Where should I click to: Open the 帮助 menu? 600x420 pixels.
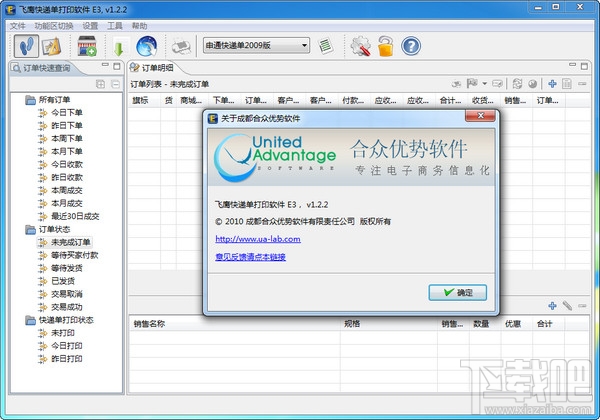pos(139,26)
